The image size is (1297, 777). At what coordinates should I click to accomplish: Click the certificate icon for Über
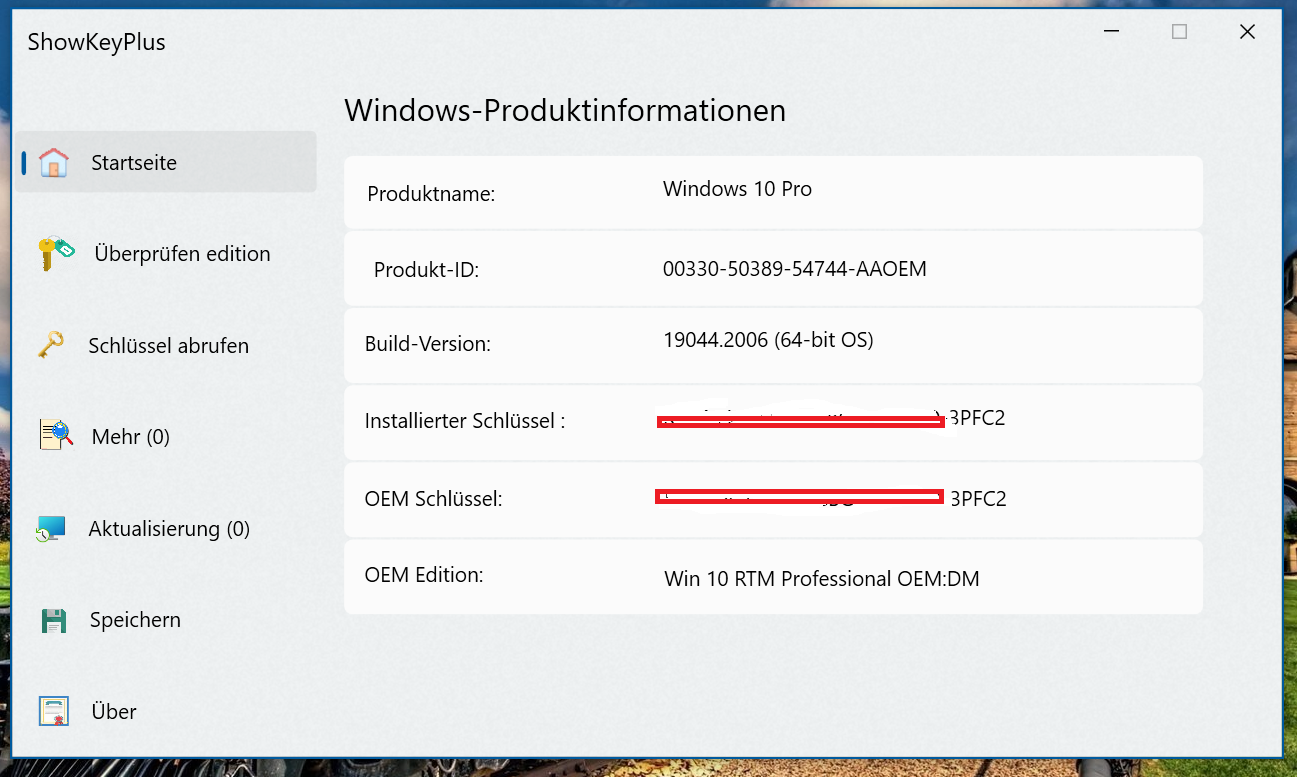pos(54,711)
